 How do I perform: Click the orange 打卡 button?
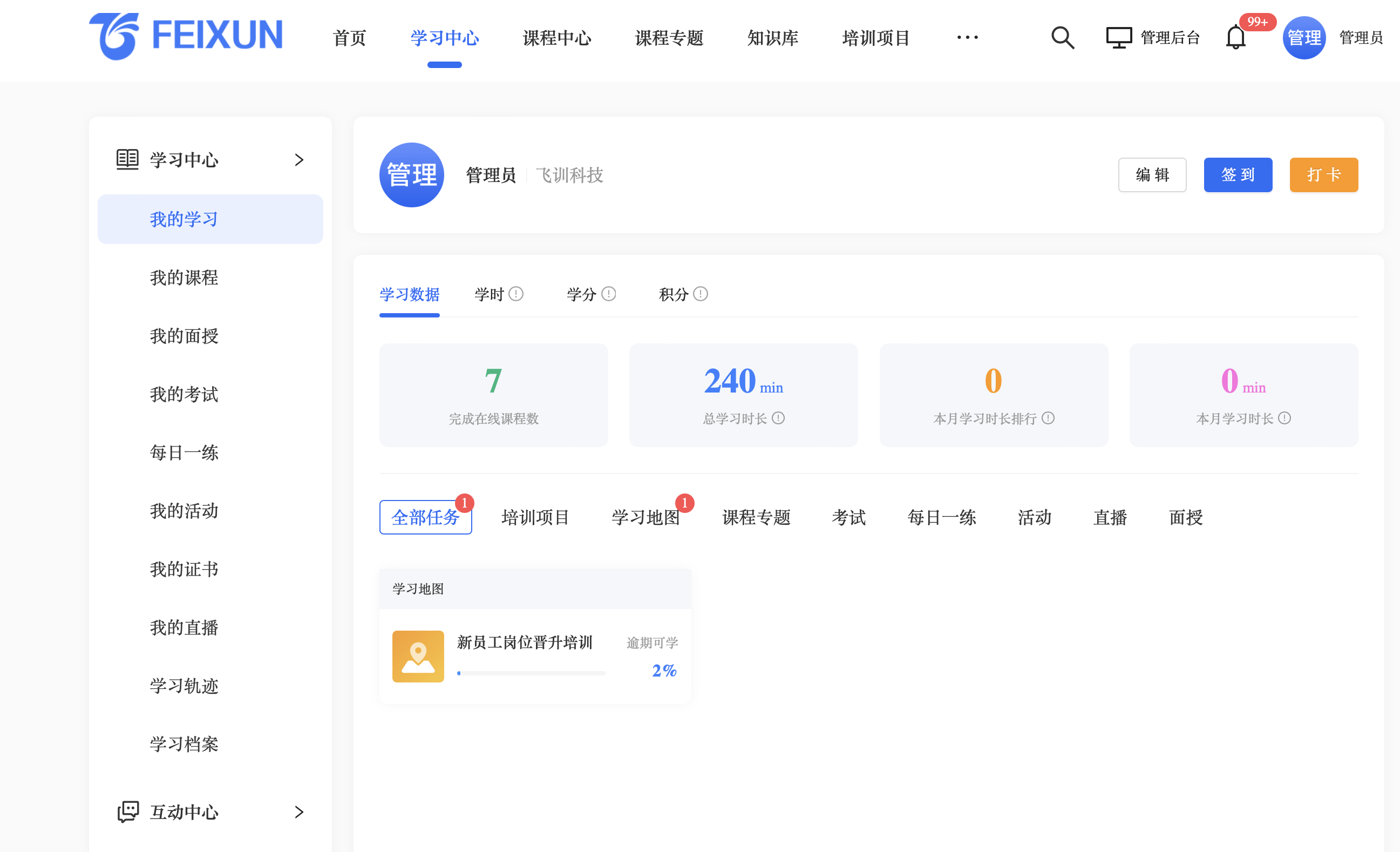(1323, 174)
